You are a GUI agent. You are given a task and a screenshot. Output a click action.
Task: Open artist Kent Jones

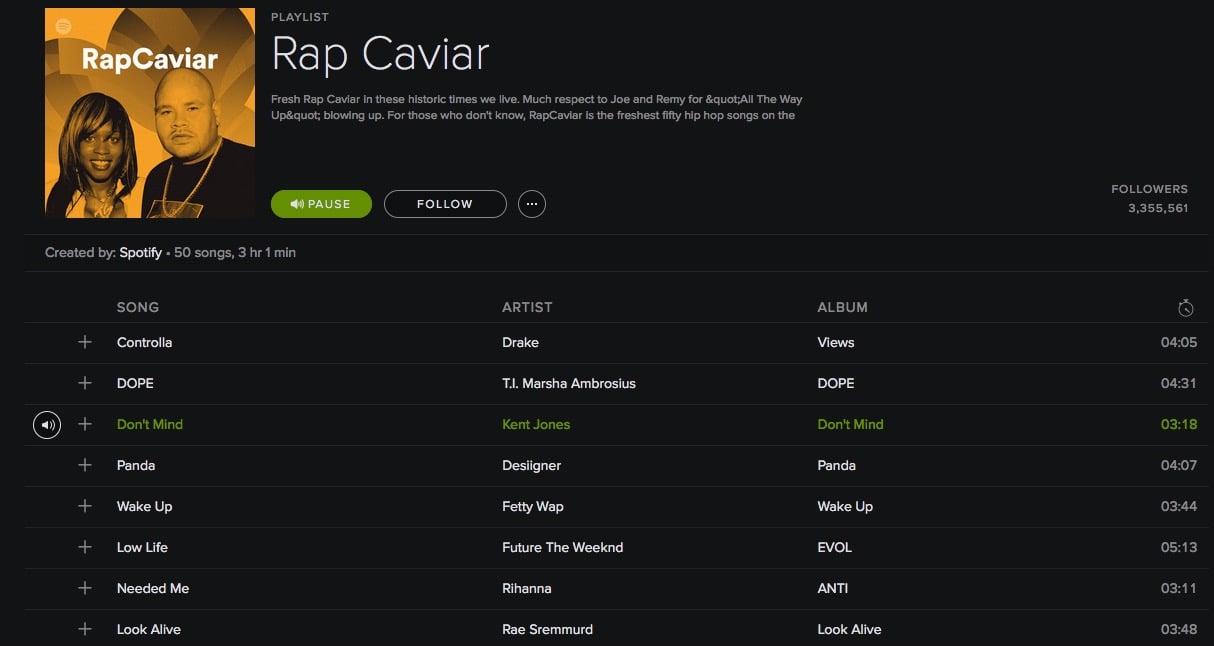point(536,424)
